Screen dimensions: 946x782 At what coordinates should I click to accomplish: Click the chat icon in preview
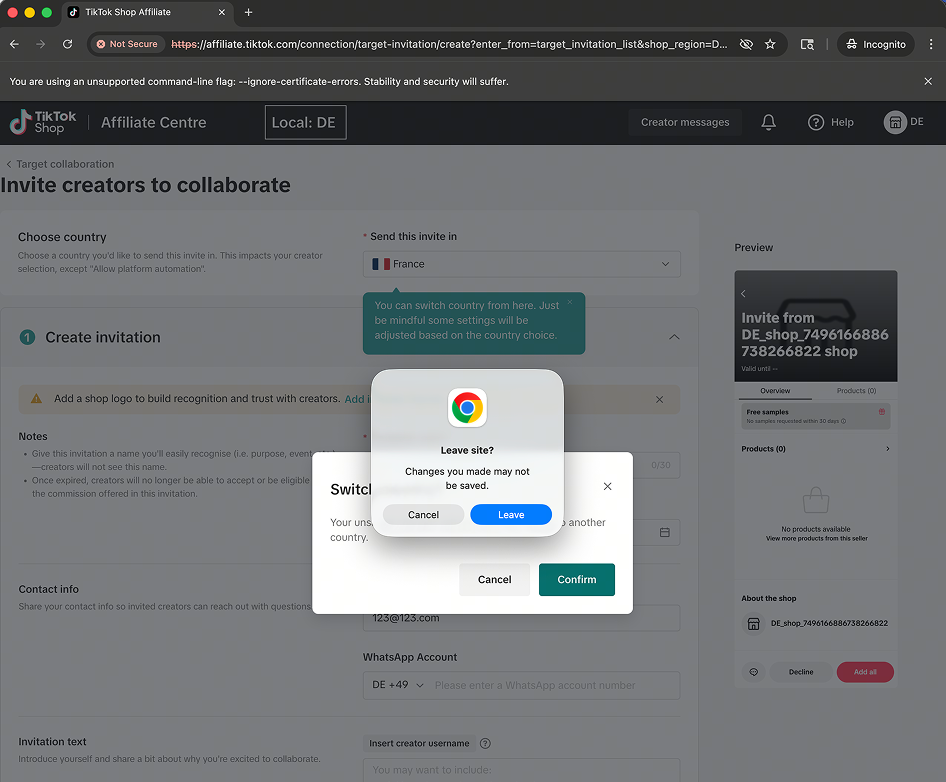(x=754, y=672)
